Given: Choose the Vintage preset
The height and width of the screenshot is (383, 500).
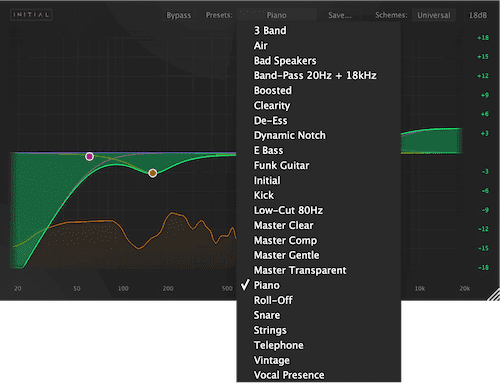Looking at the screenshot, I should point(318,360).
